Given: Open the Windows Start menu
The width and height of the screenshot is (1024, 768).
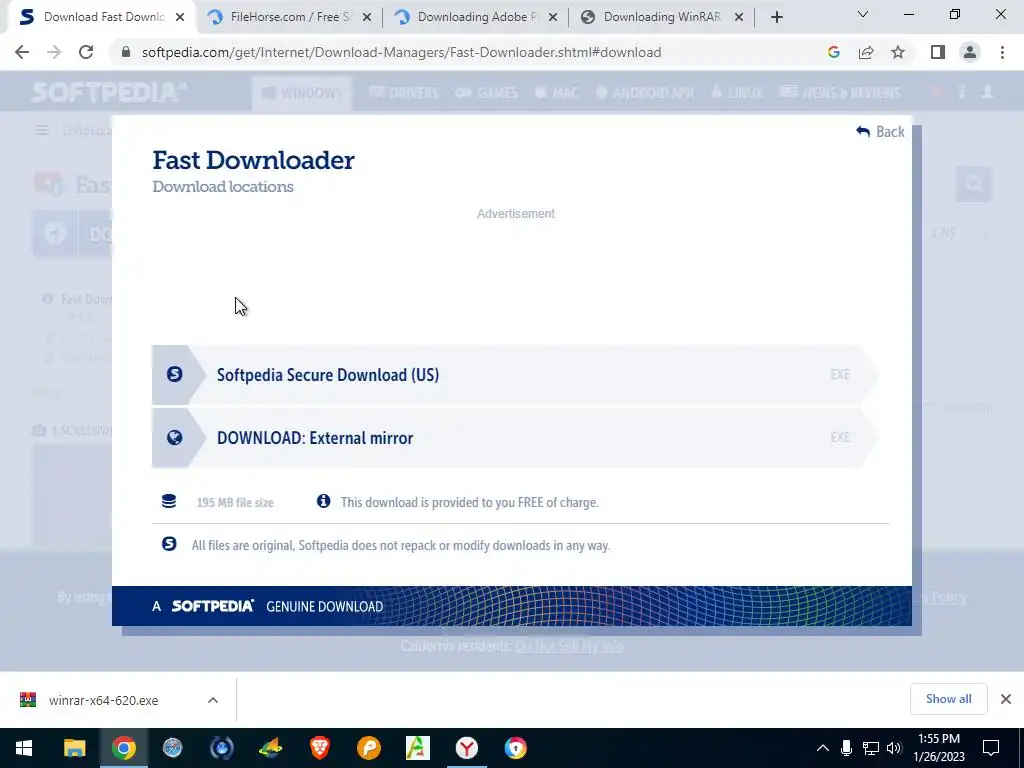Looking at the screenshot, I should coord(24,748).
